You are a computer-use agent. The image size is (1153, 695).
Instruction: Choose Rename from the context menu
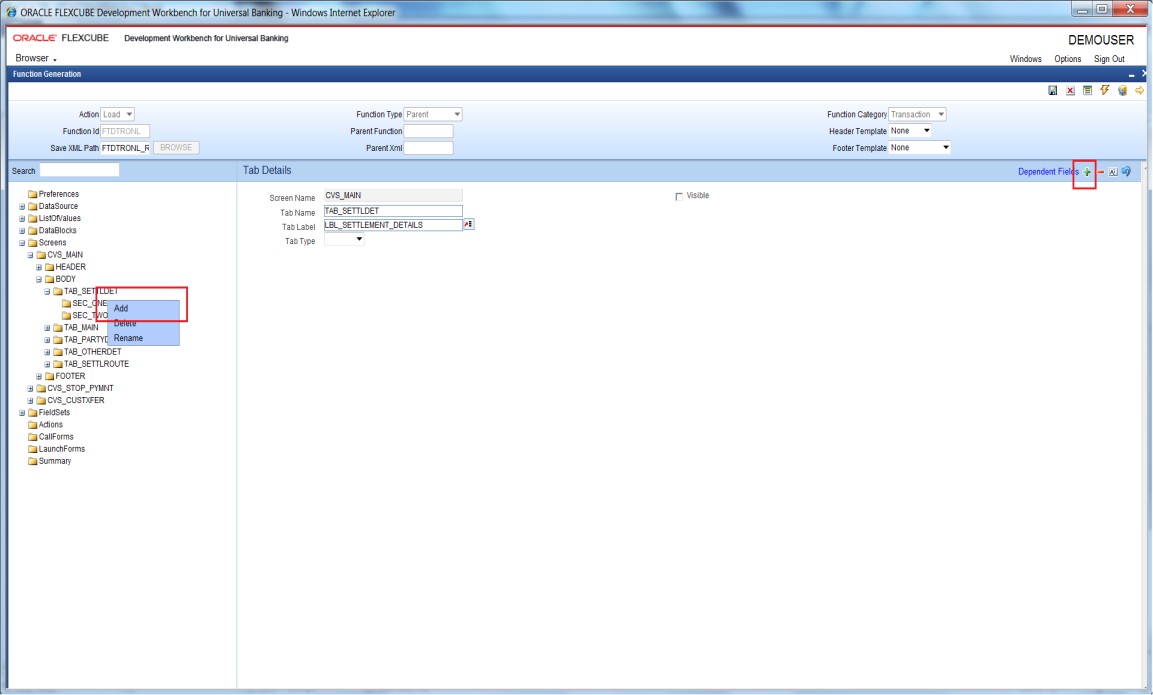pos(143,338)
